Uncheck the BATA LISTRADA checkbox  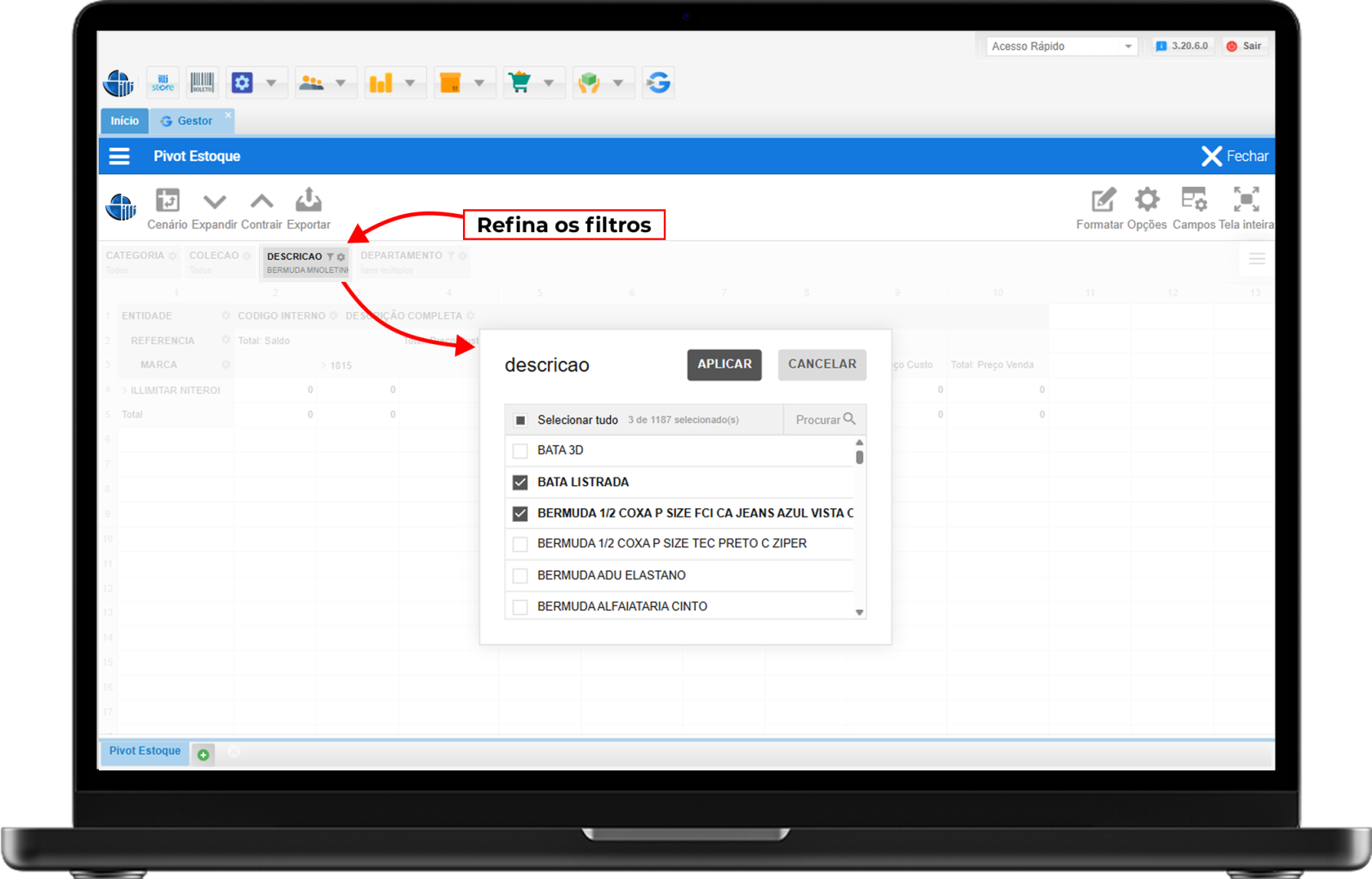[520, 482]
